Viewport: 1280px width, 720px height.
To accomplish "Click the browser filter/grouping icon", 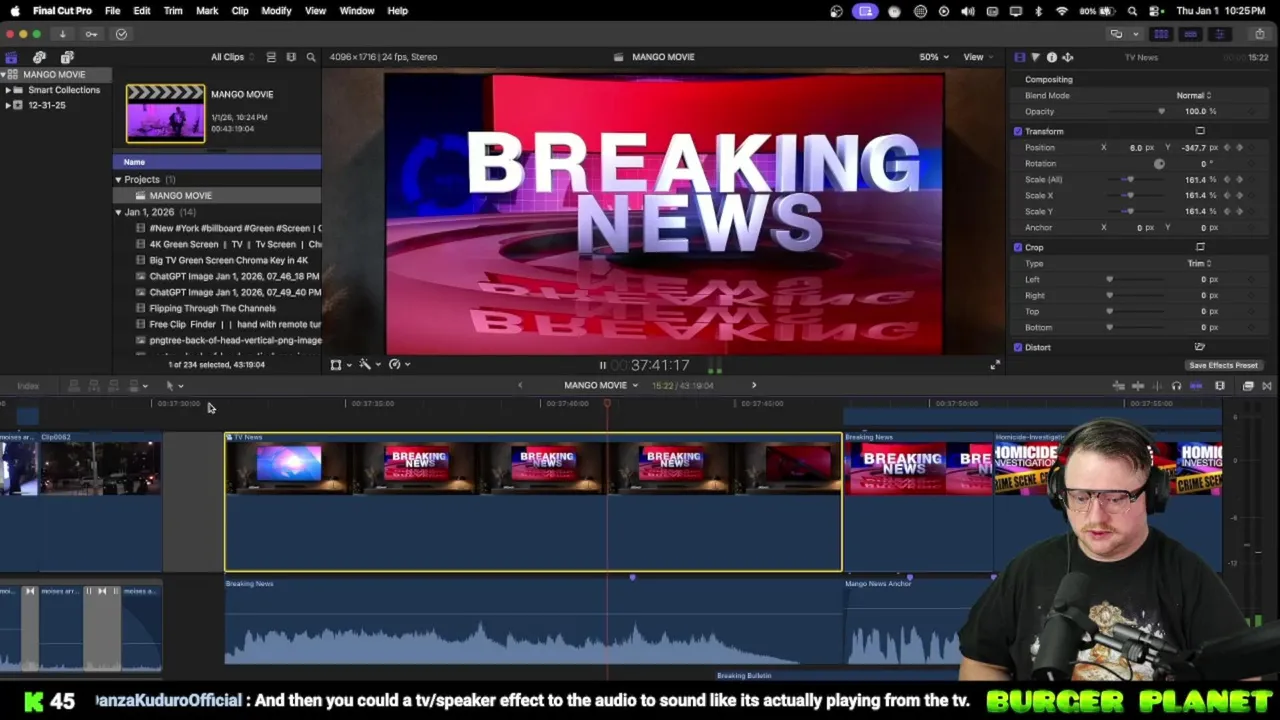I will coord(291,57).
